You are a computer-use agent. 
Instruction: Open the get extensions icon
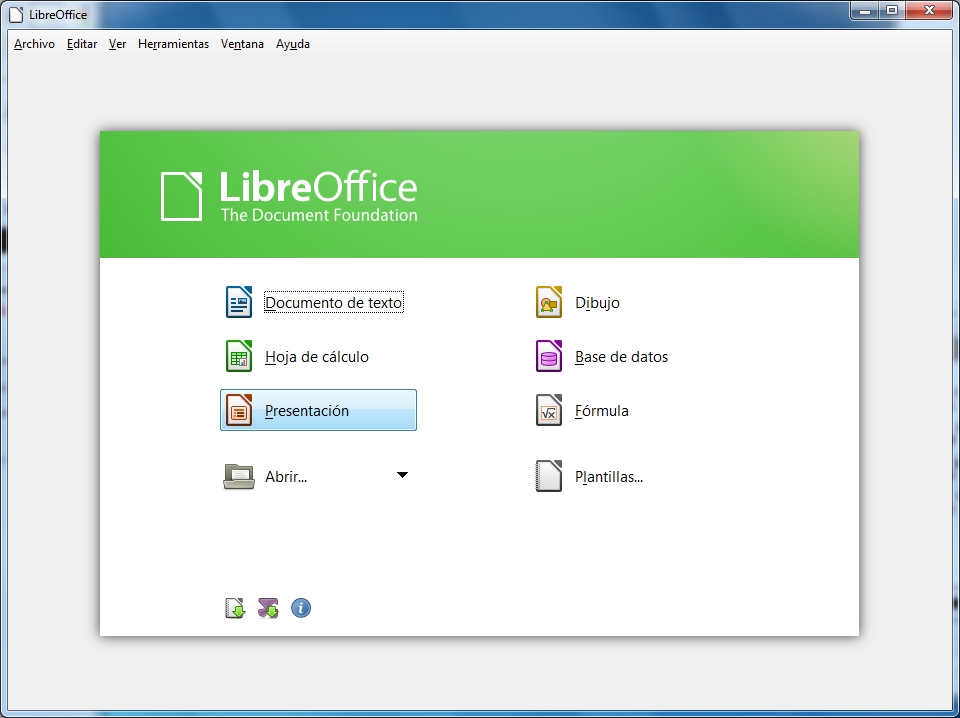click(x=267, y=607)
